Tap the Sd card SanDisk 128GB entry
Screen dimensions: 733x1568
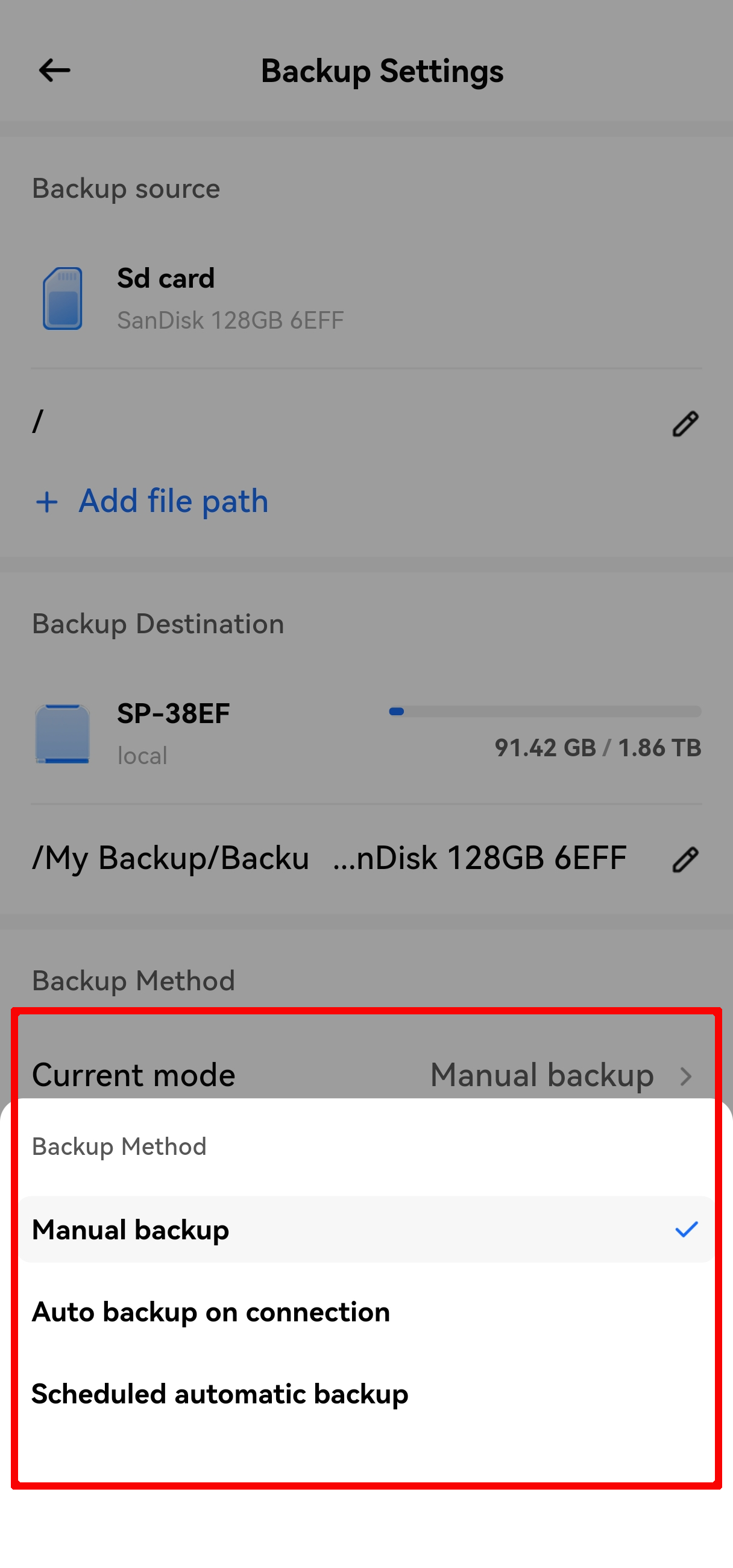click(230, 299)
